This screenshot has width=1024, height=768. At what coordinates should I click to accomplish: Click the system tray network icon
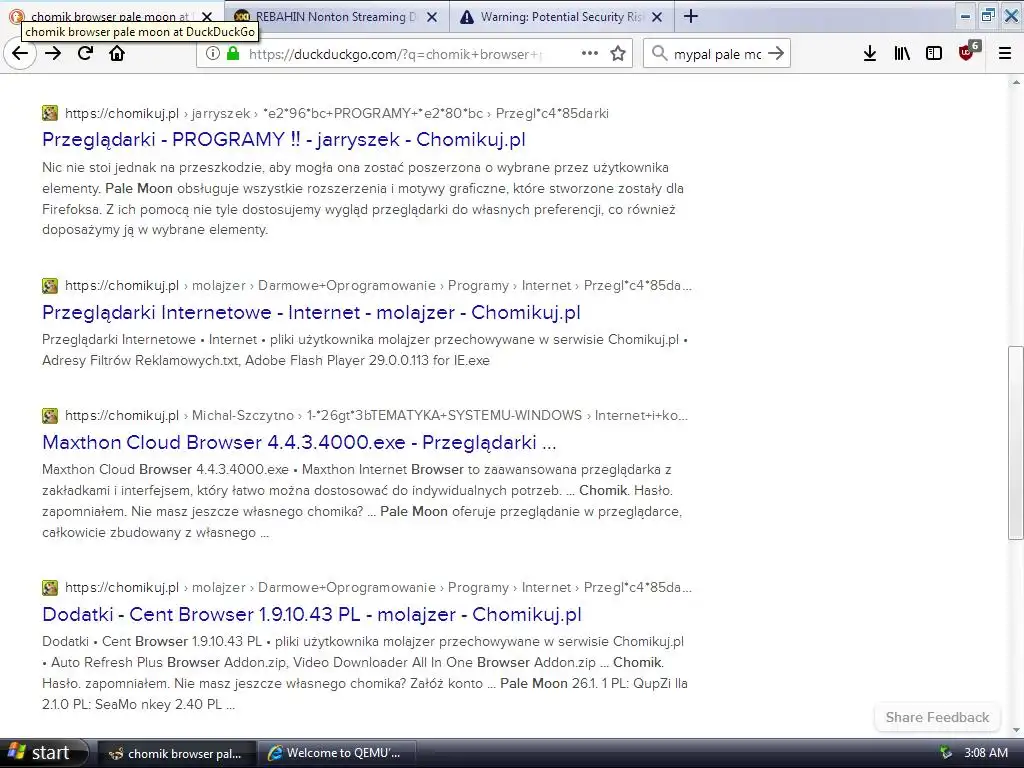click(x=945, y=753)
